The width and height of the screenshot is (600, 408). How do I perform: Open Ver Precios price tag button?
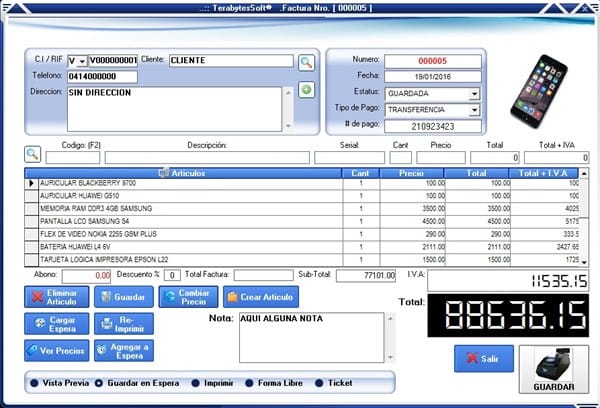tap(57, 351)
